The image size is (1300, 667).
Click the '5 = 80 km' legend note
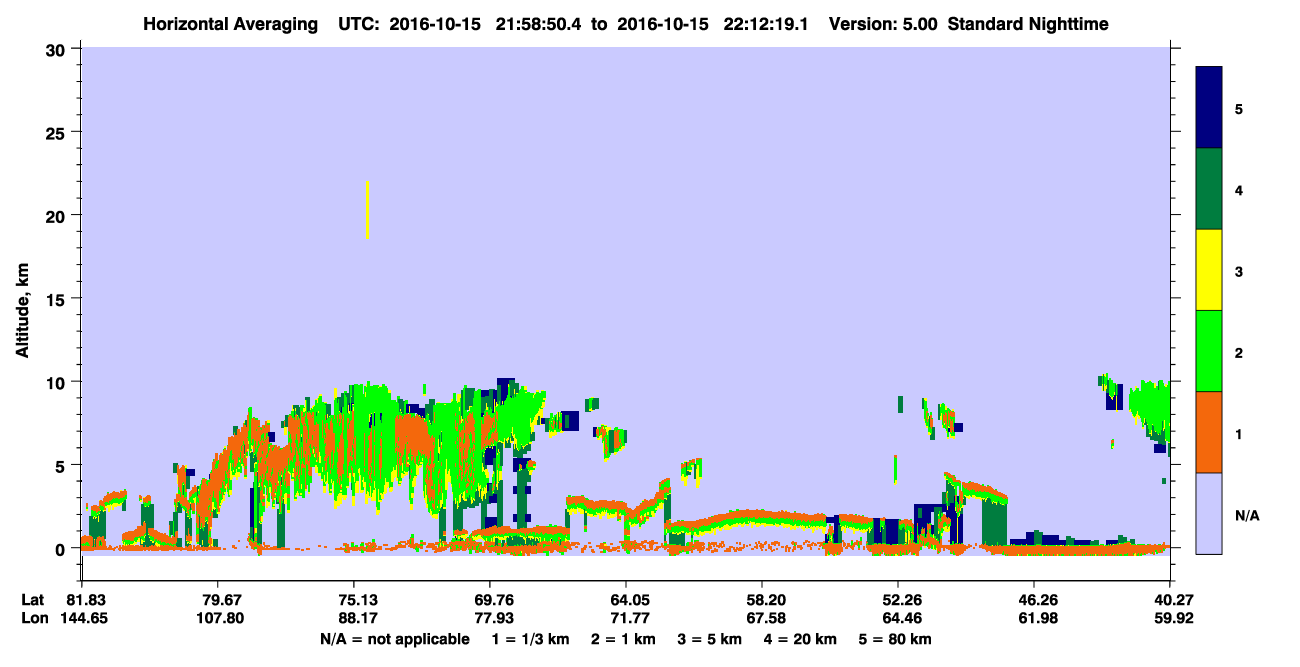(x=896, y=639)
